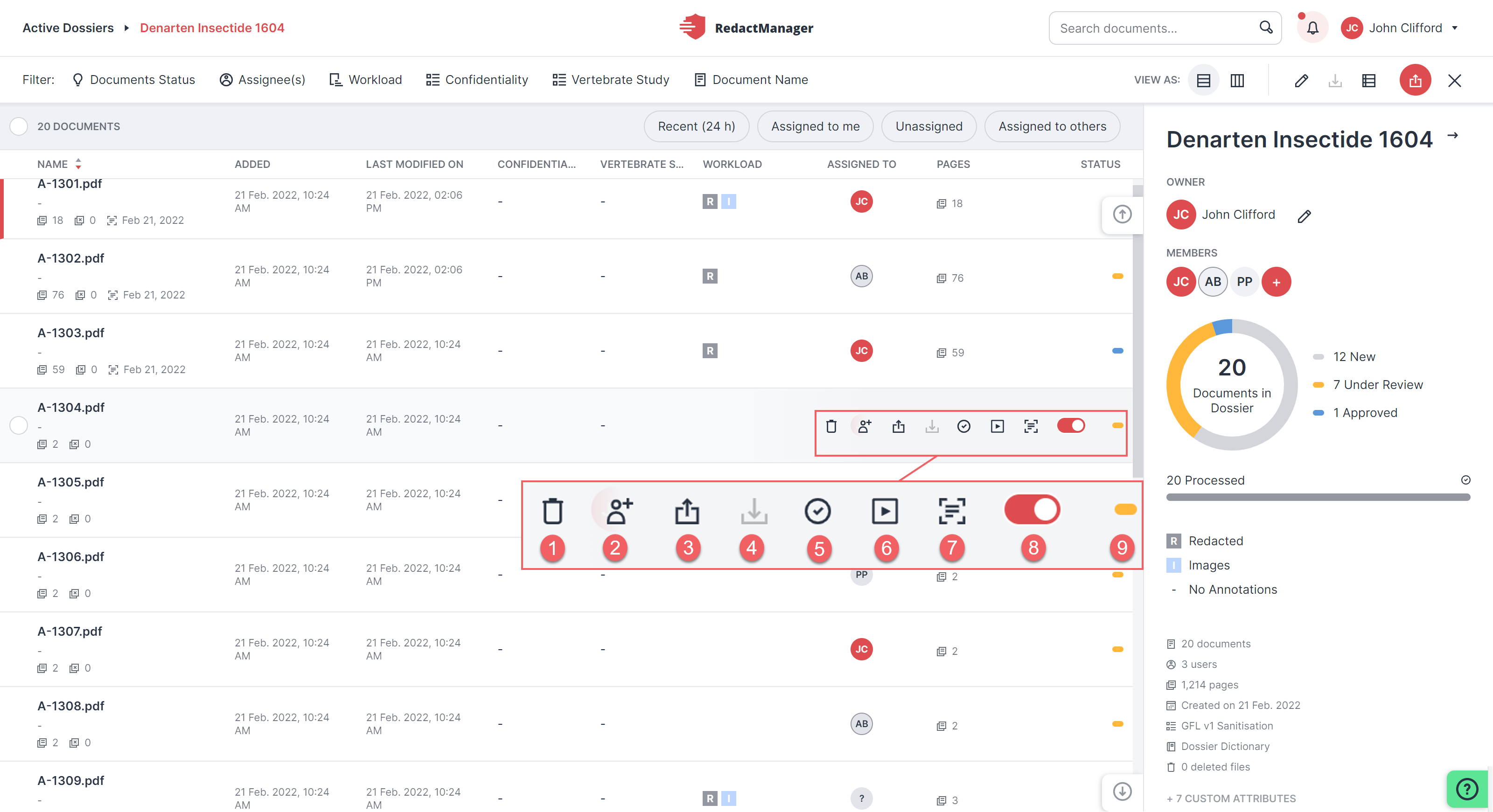Click the dossier download icon in toolbar
This screenshot has width=1493, height=812.
pos(1335,81)
